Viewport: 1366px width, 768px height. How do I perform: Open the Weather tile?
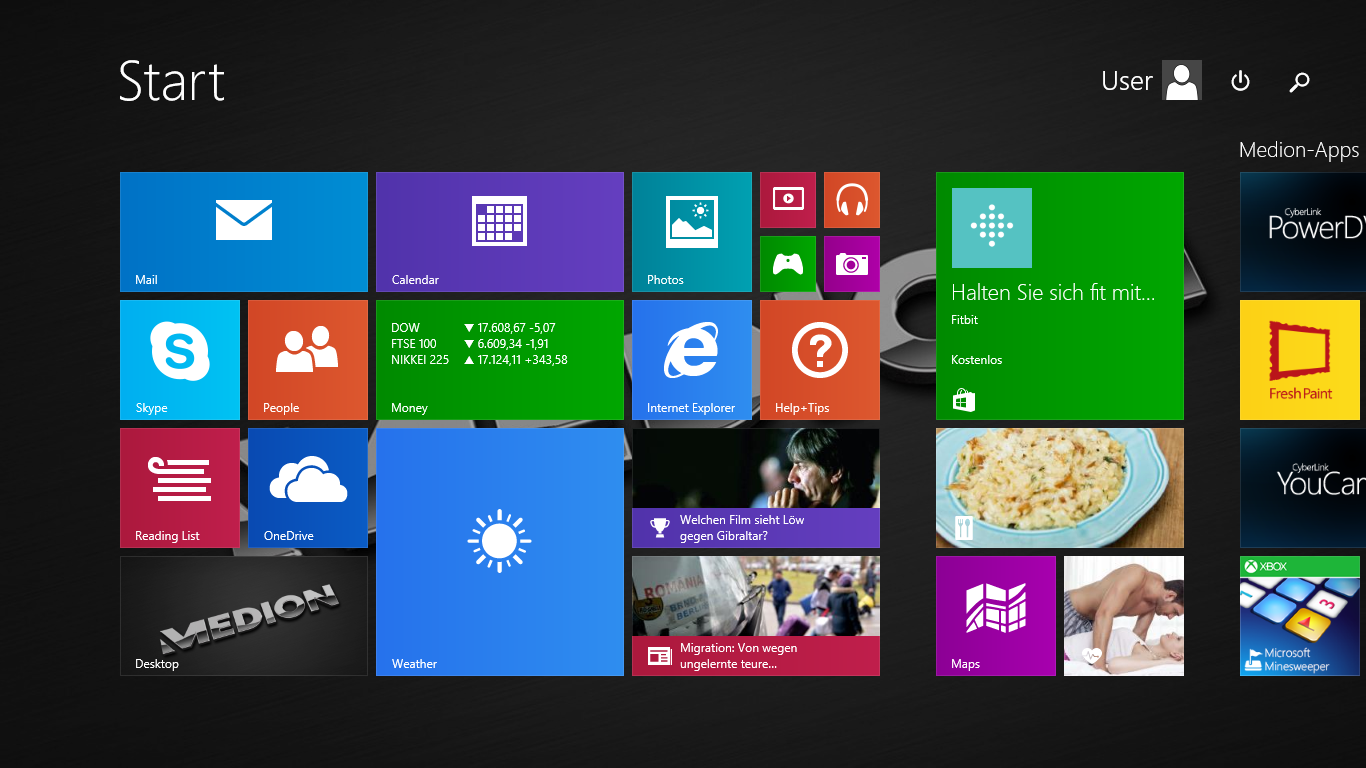click(500, 552)
